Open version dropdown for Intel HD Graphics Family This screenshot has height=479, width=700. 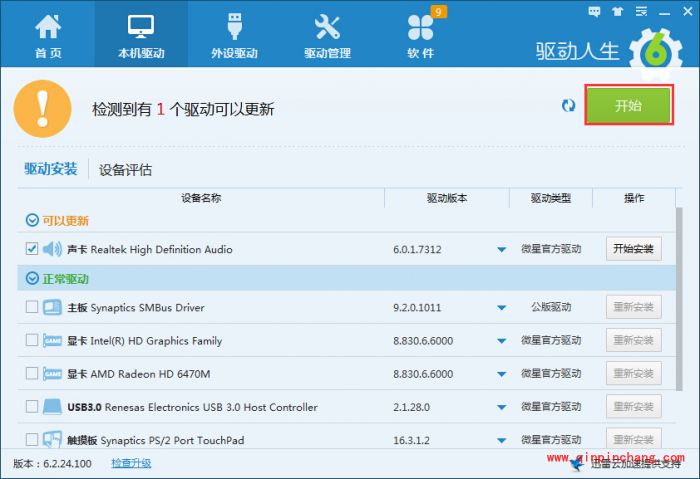pos(502,341)
